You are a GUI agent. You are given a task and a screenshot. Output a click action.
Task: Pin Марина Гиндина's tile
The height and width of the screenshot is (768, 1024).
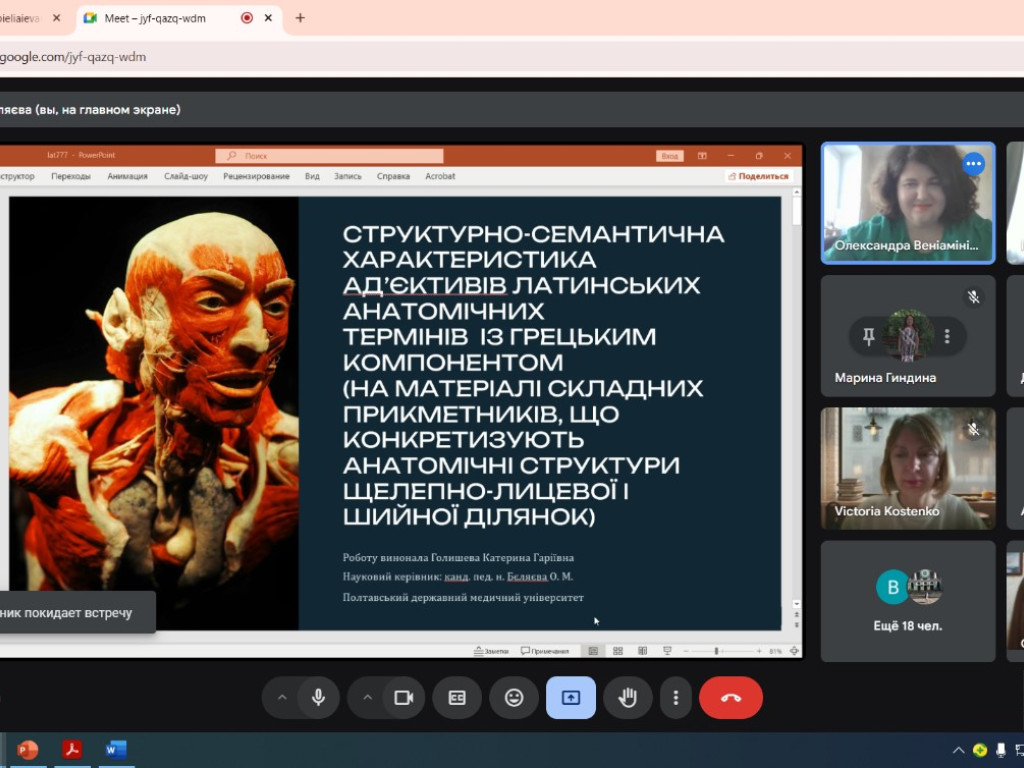[x=869, y=336]
